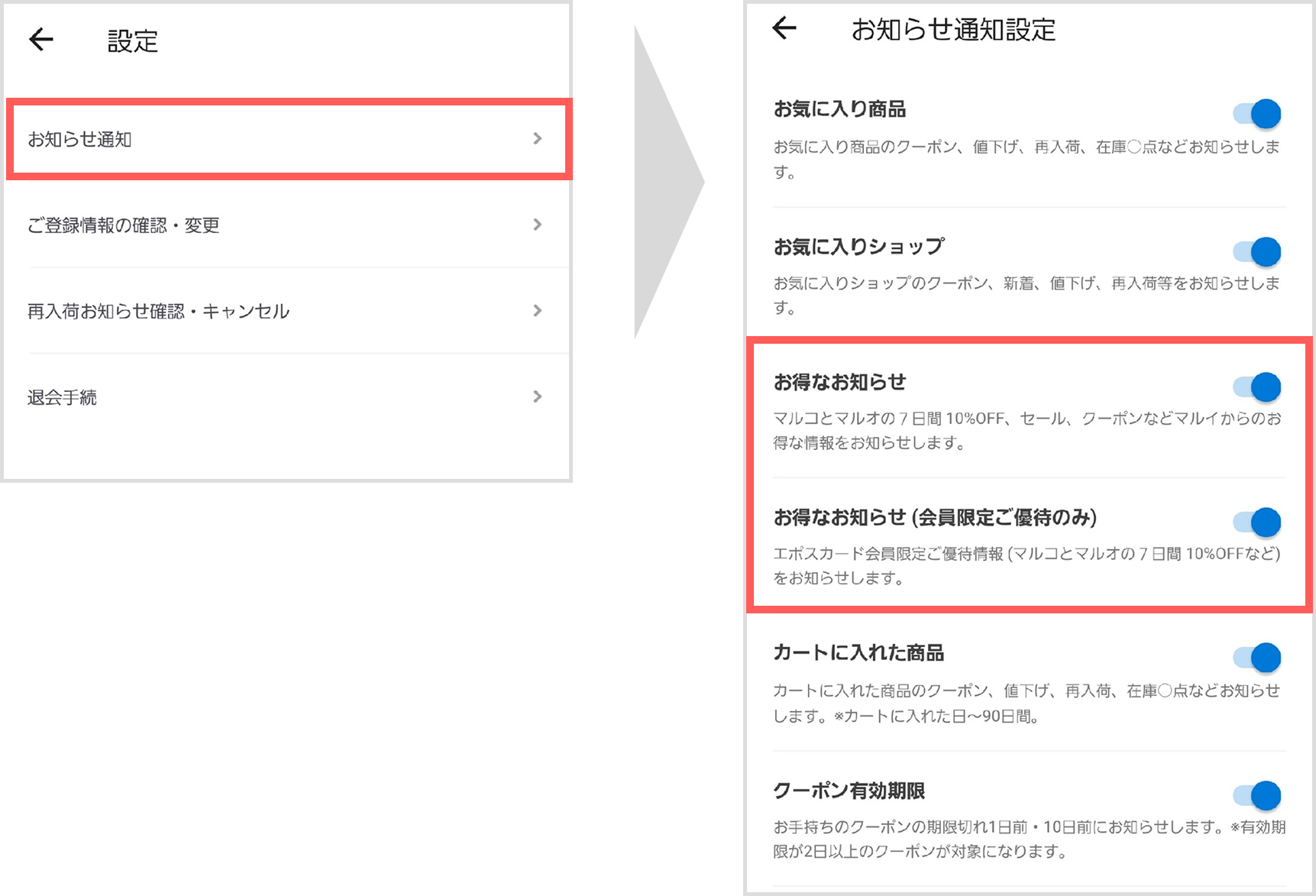Image resolution: width=1316 pixels, height=896 pixels.
Task: Disable the お得なお知らせ toggle
Action: [x=1264, y=387]
